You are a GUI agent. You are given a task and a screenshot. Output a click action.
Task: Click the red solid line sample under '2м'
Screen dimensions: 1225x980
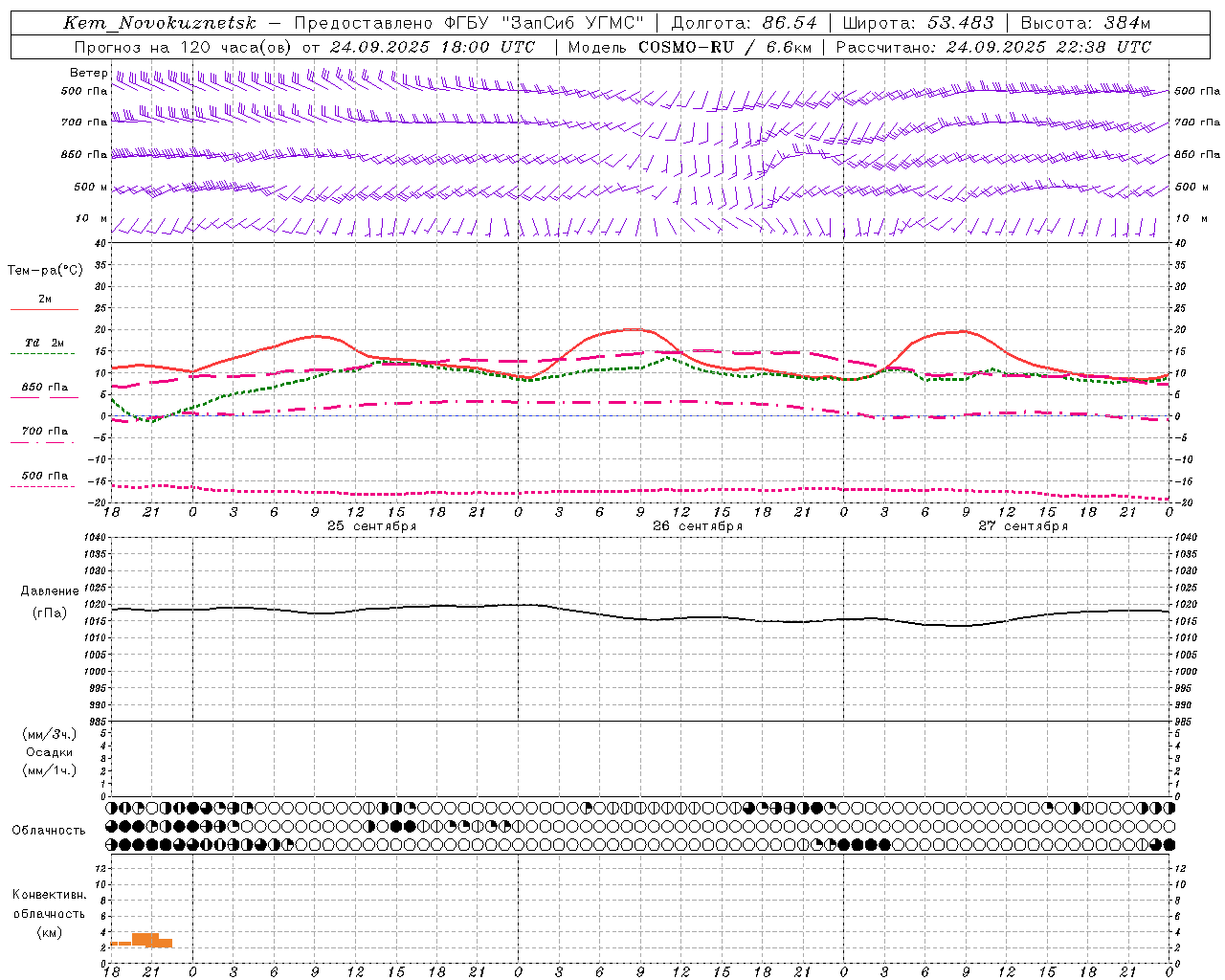point(44,309)
